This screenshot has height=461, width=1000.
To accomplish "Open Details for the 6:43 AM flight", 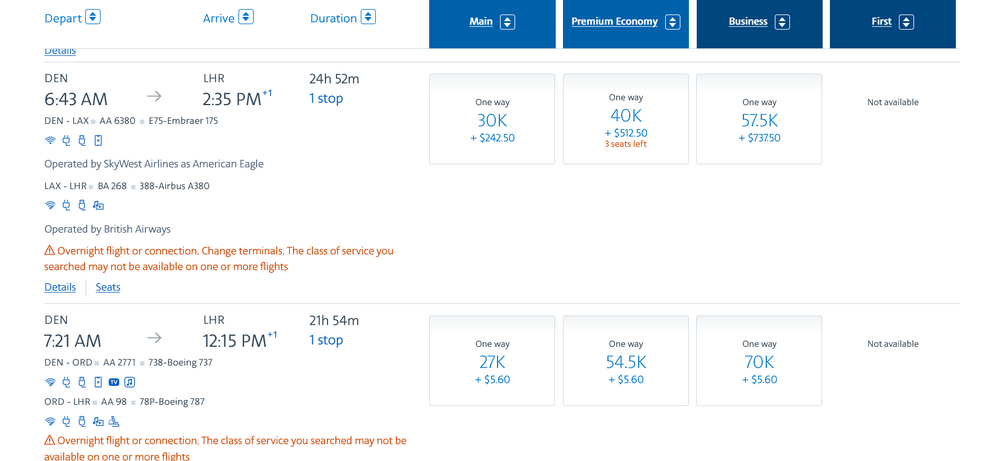I will 60,287.
